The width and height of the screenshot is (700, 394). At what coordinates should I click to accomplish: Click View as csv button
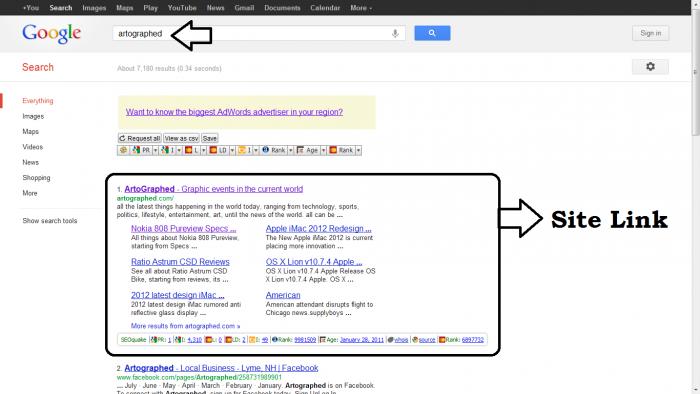181,138
